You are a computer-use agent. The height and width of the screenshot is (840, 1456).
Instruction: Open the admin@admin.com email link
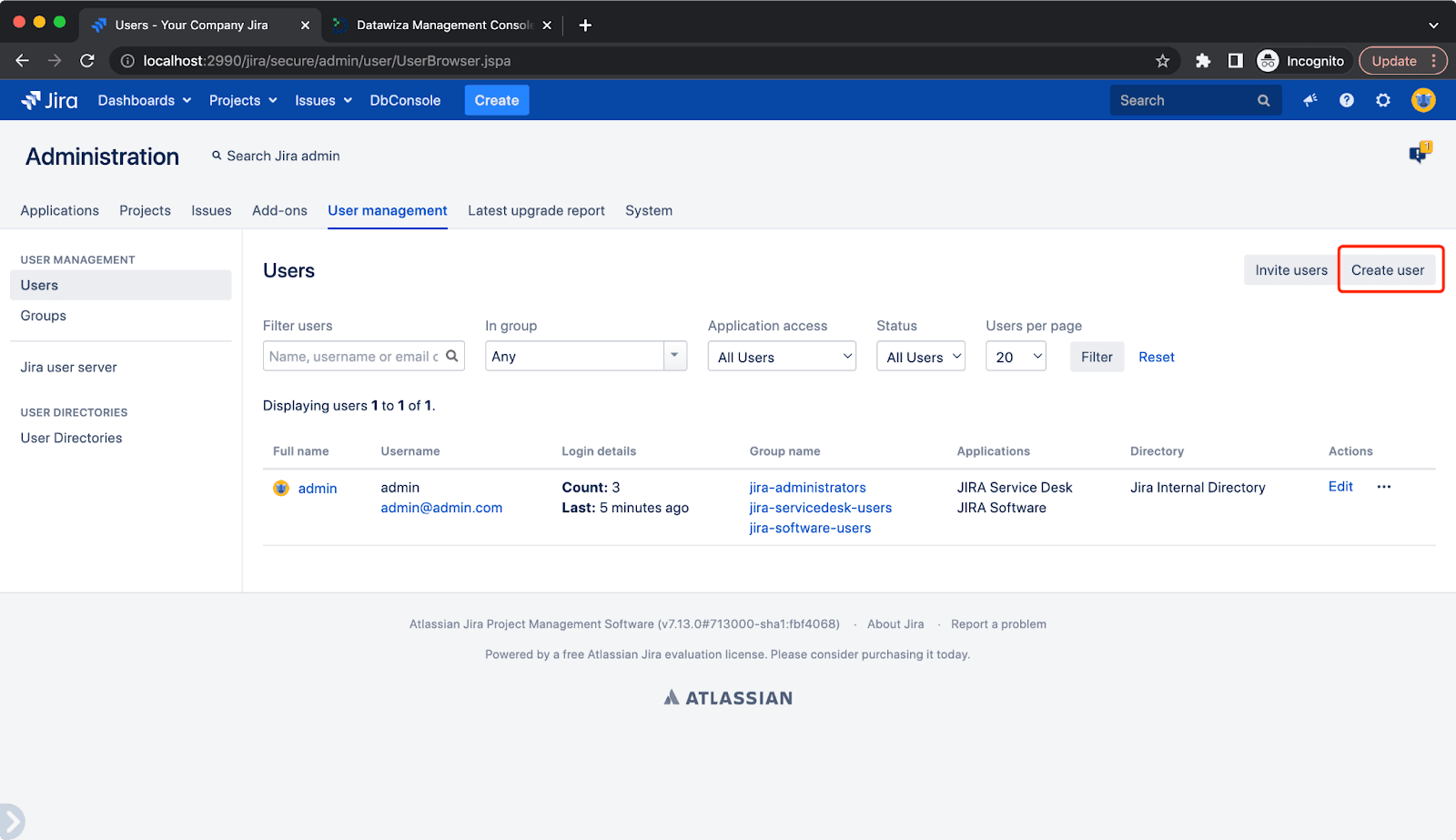[441, 508]
